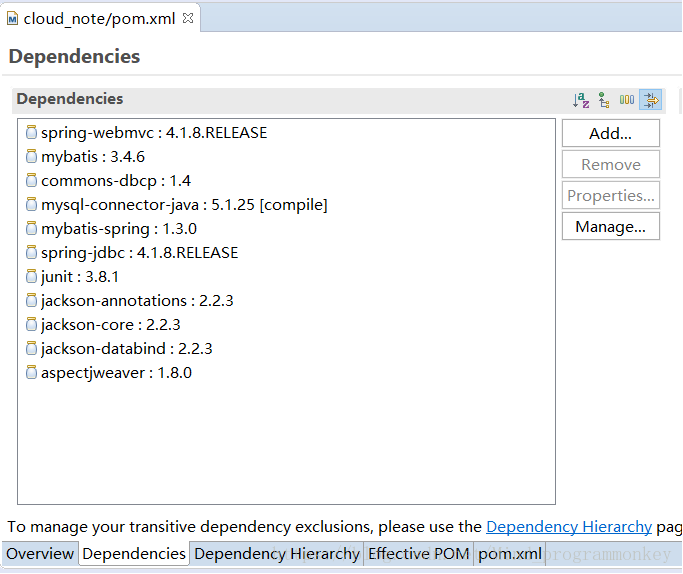Switch to the pom.xml source tab
Screen dimensions: 683x574
(510, 554)
